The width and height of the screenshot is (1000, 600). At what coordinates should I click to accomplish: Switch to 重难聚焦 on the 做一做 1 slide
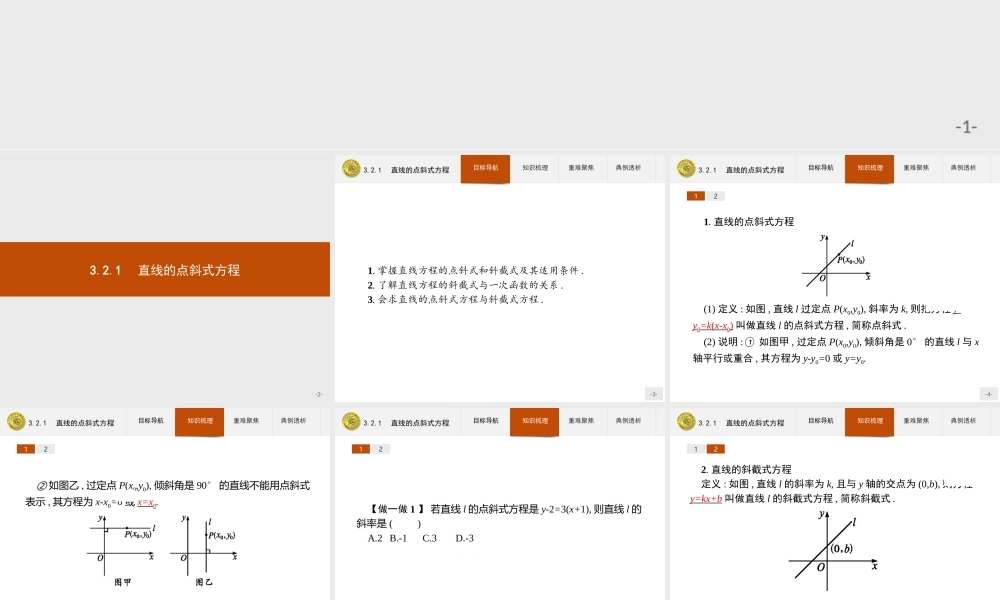(581, 421)
